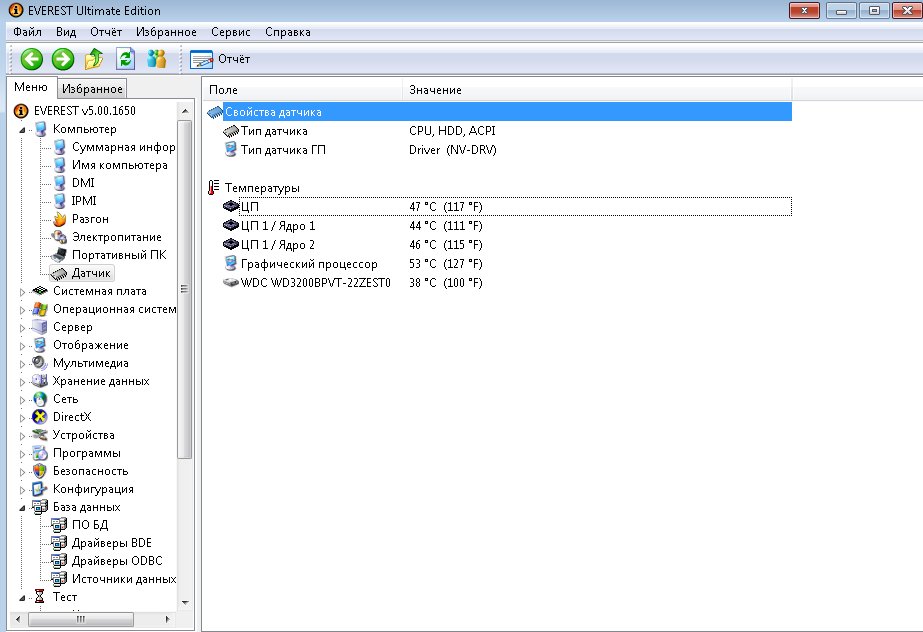Image resolution: width=923 pixels, height=632 pixels.
Task: Click the Хранение данных storage icon
Action: coord(40,381)
